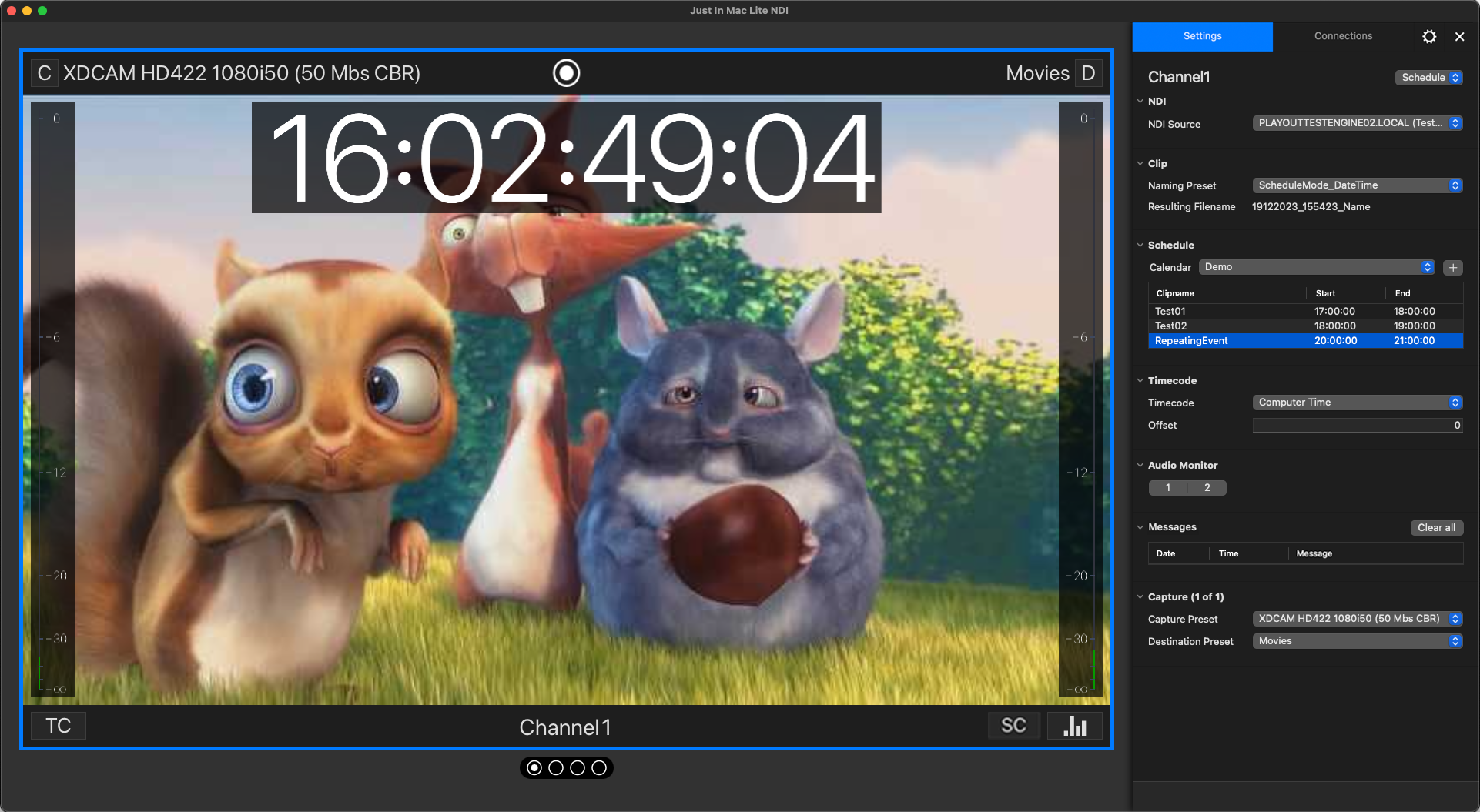Toggle the D destination button
Image resolution: width=1480 pixels, height=812 pixels.
(x=1088, y=73)
